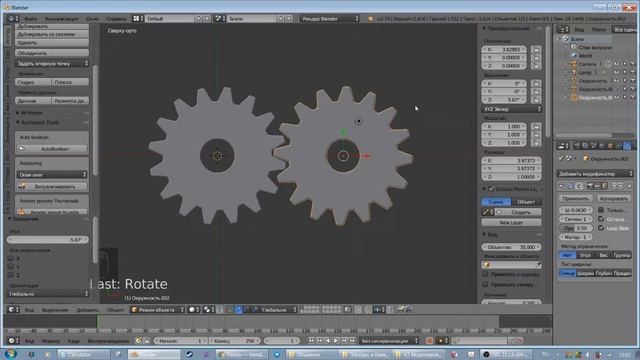640x360 pixels.
Task: Click the 3D view editor type icon
Action: tap(13, 310)
